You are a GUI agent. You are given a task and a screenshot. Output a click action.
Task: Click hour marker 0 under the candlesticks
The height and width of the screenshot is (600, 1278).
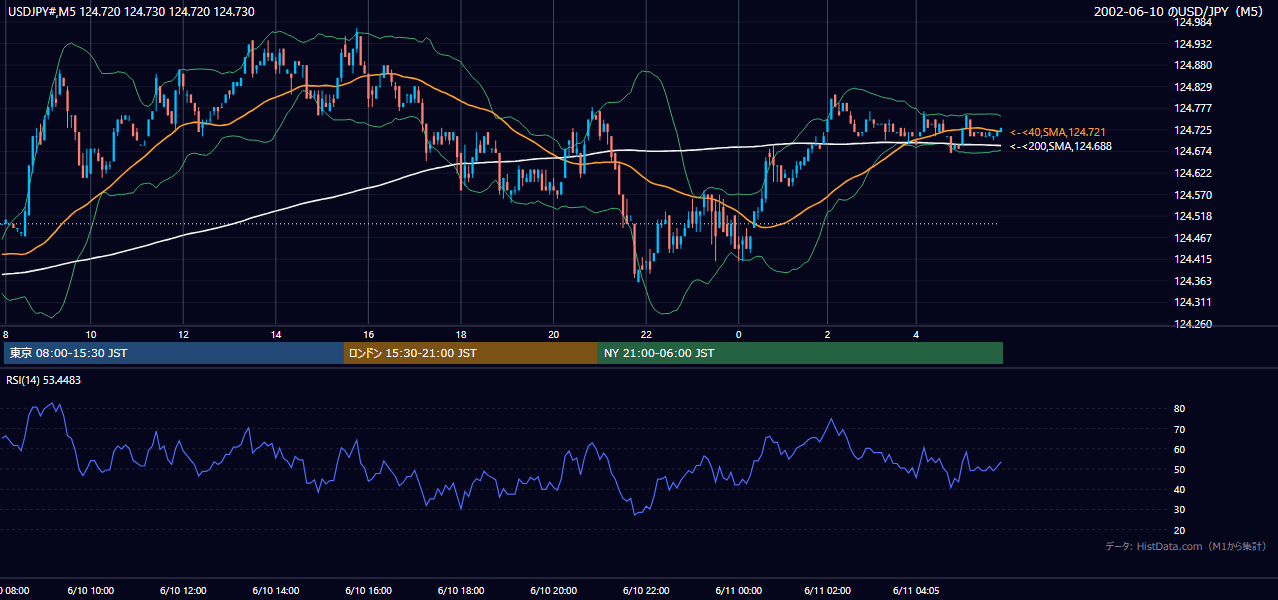pos(739,334)
